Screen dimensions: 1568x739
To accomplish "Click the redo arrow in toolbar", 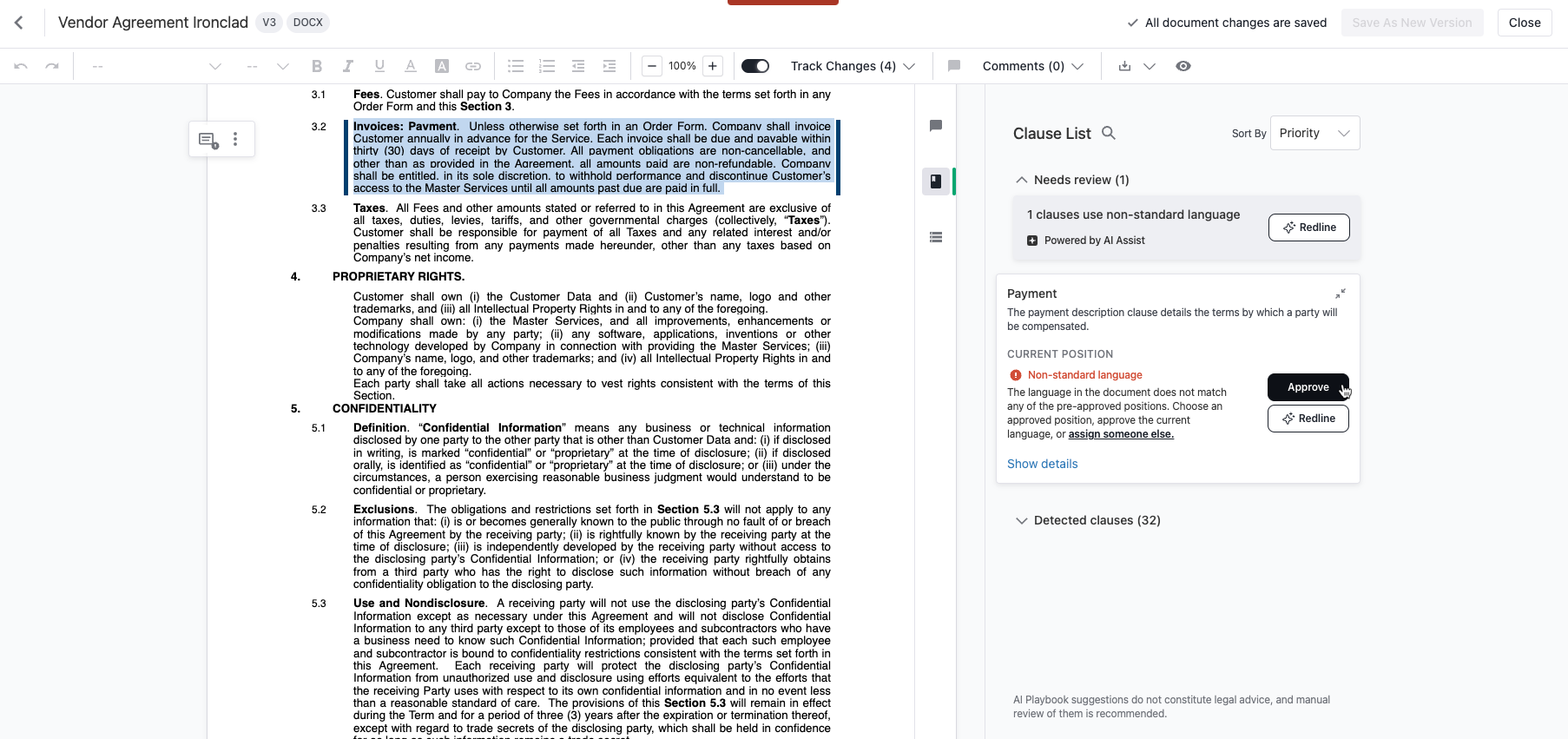I will 52,66.
